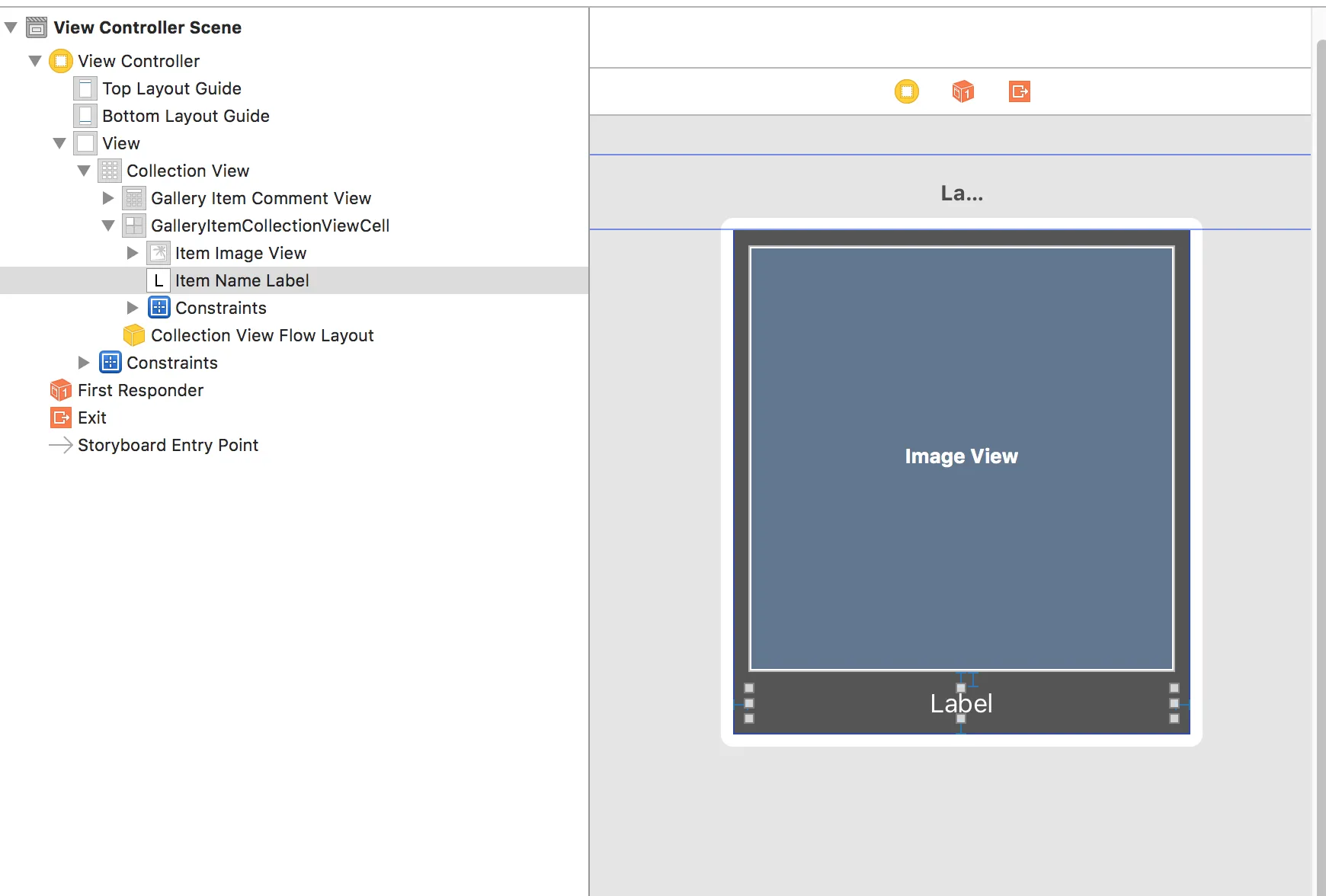Click the GalleryItemCollectionViewCell icon
Viewport: 1326px width, 896px height.
[134, 226]
